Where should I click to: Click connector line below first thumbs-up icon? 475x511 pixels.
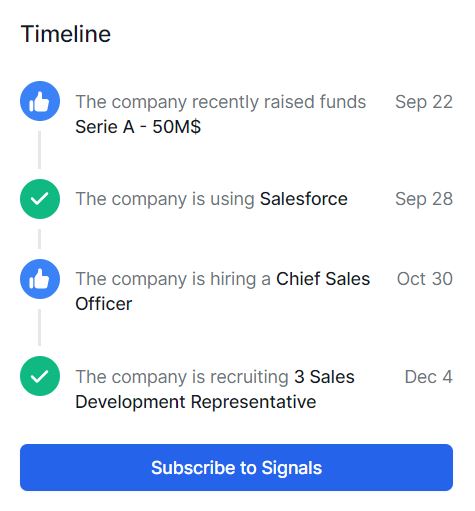pyautogui.click(x=39, y=150)
